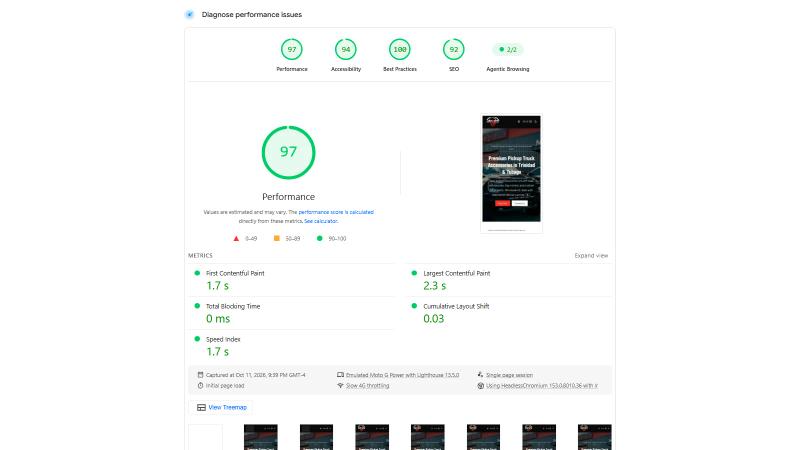The height and width of the screenshot is (450, 800).
Task: Click the session icon beside Single page session
Action: (x=480, y=374)
